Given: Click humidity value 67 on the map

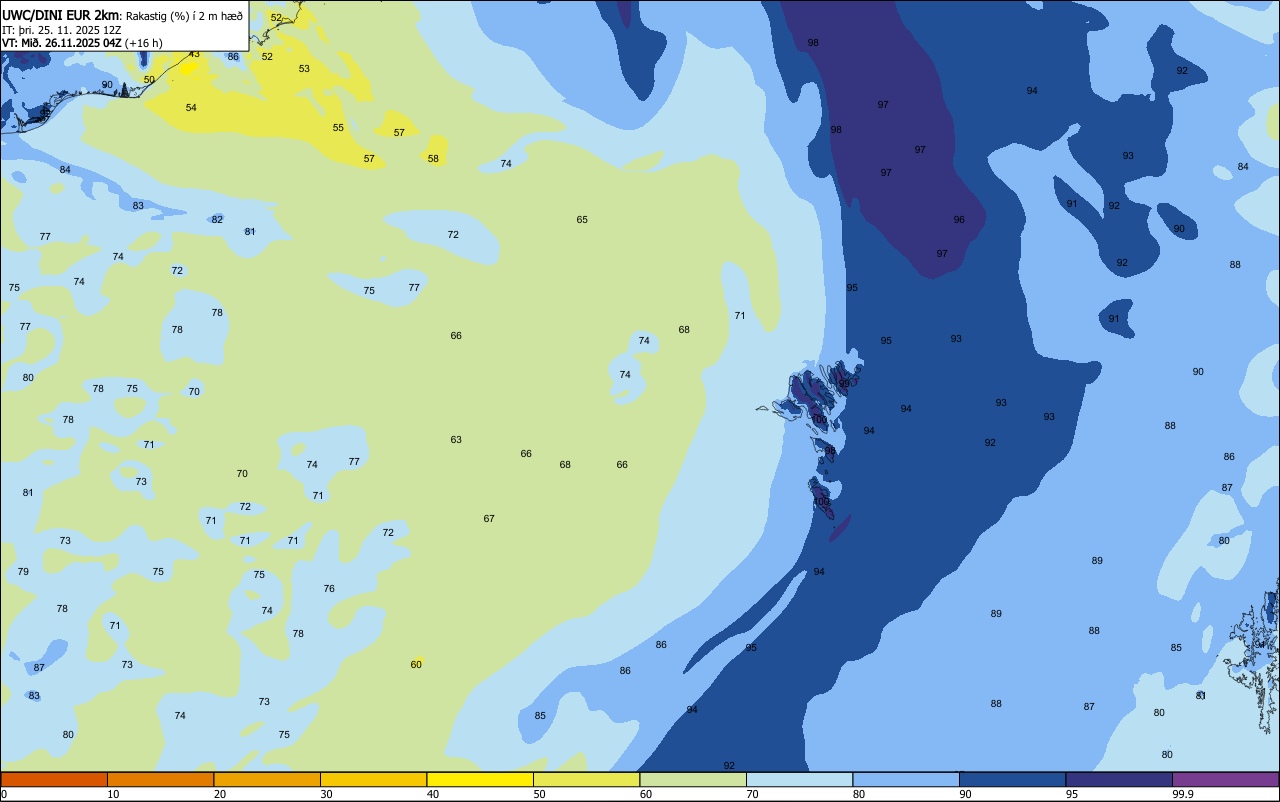Looking at the screenshot, I should coord(489,519).
